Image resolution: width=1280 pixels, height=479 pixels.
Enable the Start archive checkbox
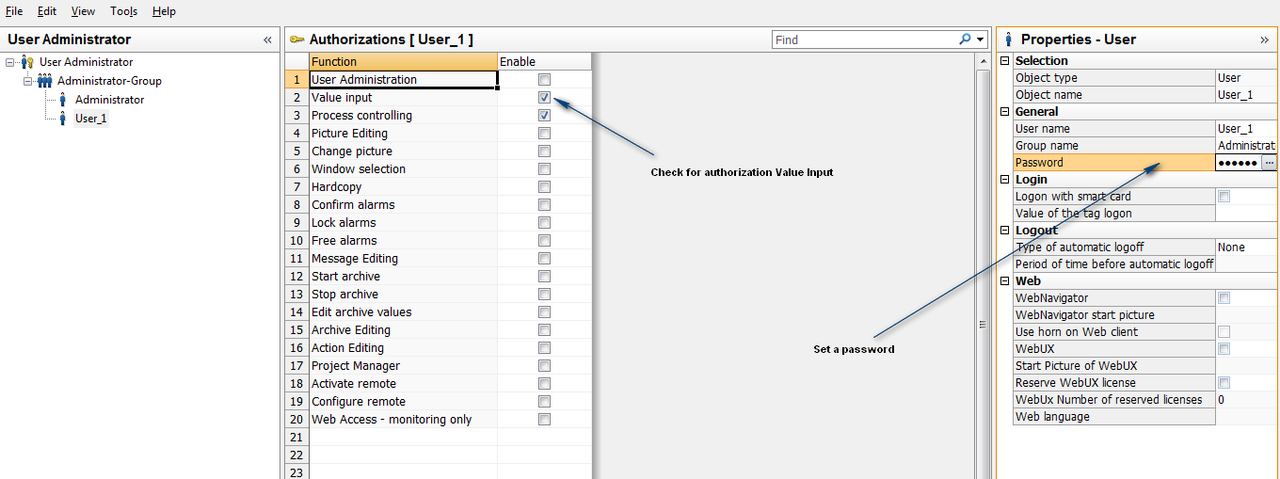click(x=544, y=277)
